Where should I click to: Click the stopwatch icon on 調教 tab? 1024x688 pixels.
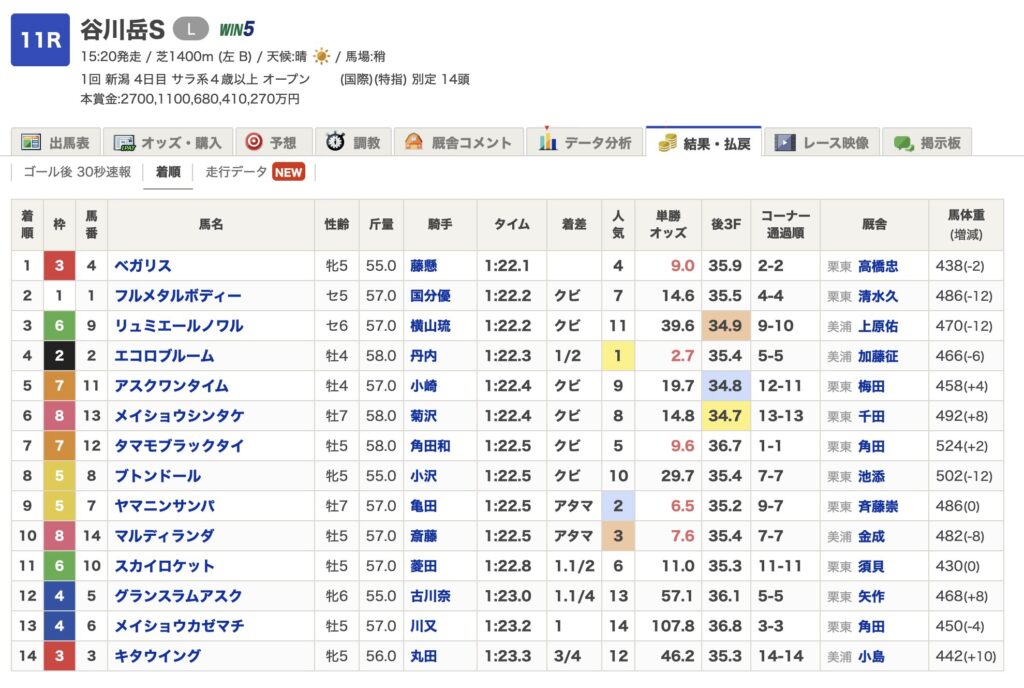335,142
